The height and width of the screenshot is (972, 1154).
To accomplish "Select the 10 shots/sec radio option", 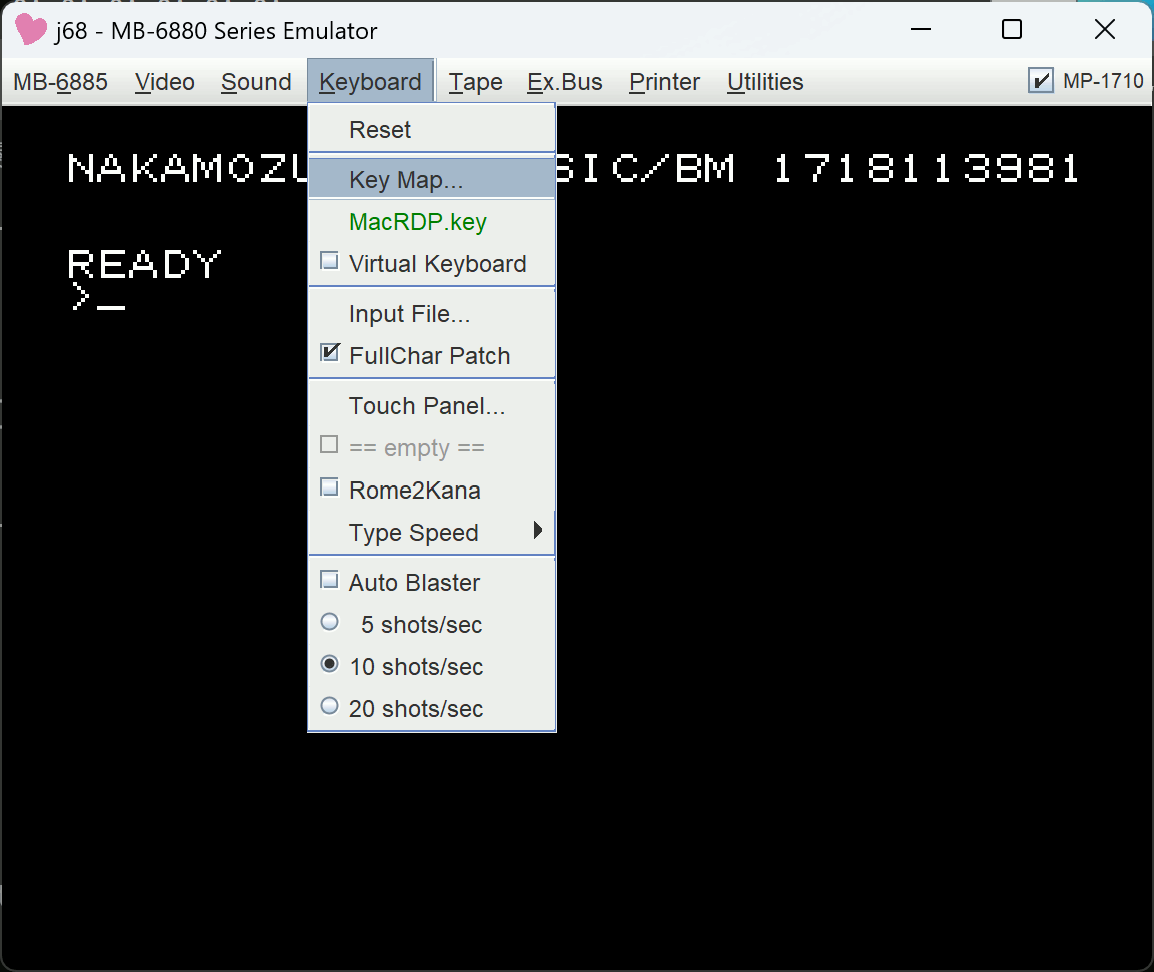I will 330,664.
